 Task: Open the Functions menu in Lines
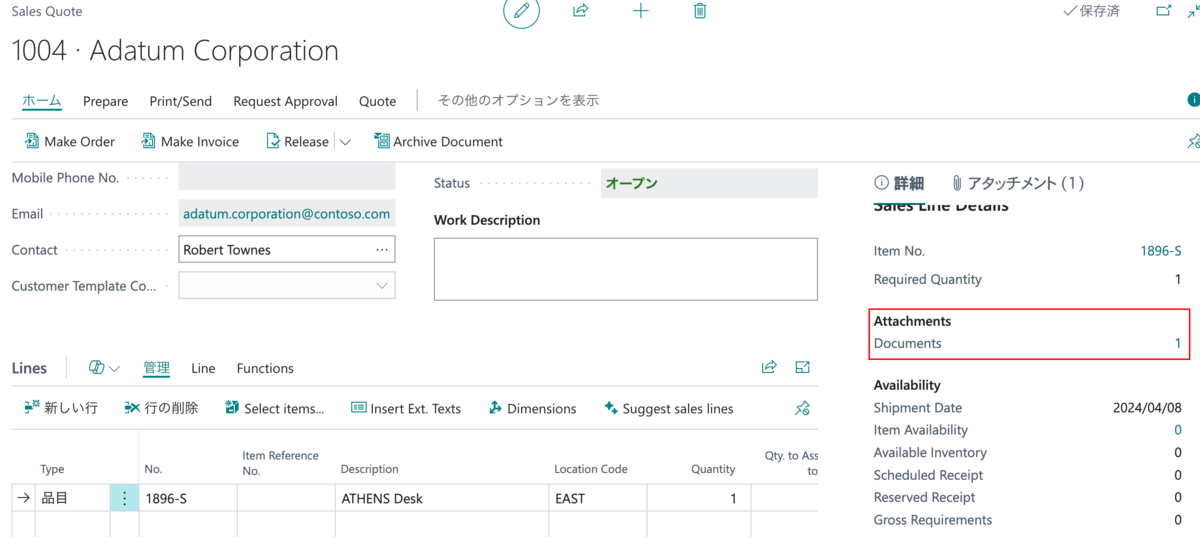[x=265, y=368]
